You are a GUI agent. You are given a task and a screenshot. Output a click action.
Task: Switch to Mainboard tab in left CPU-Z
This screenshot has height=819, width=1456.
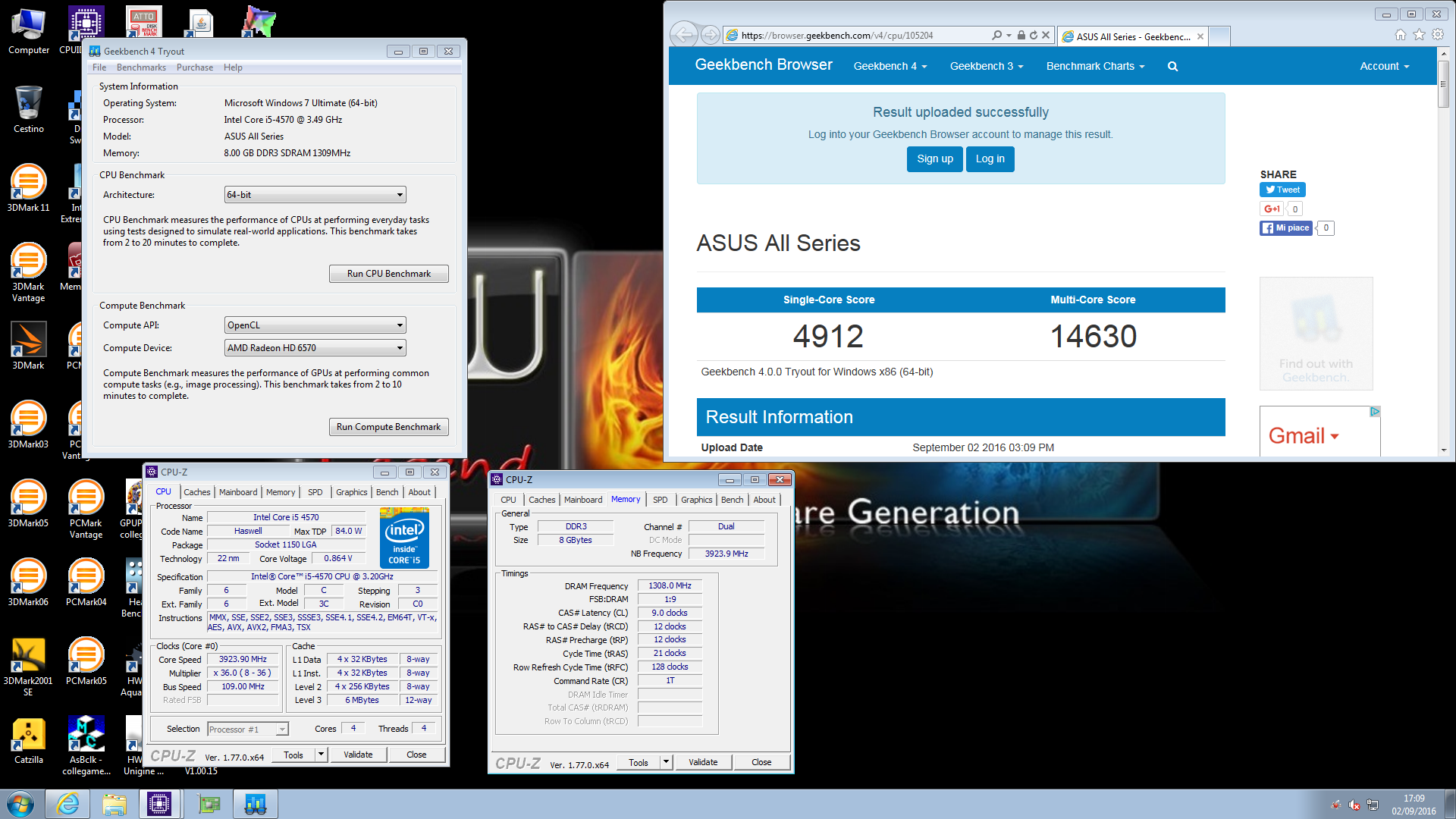(238, 492)
